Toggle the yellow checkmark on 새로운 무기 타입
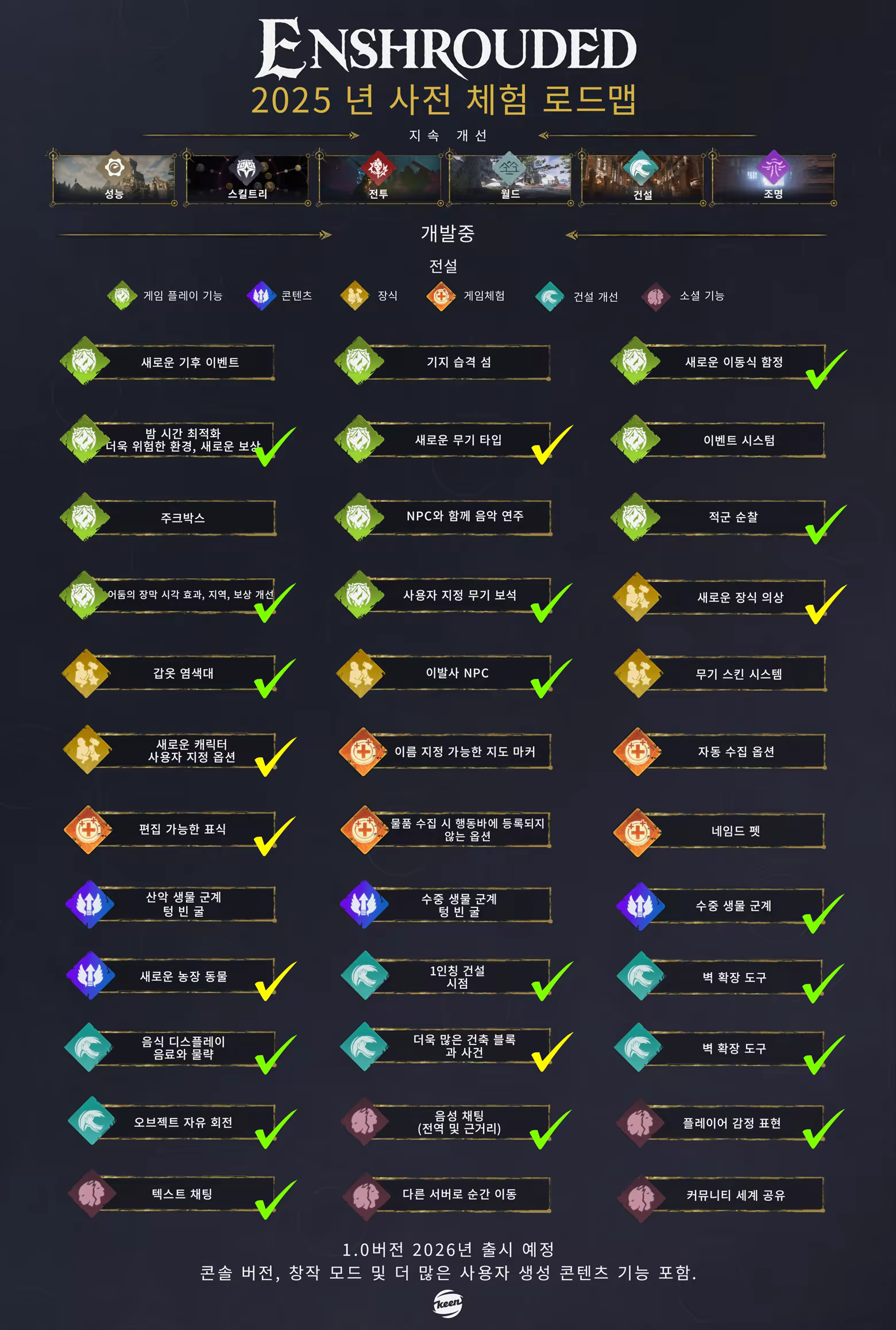The height and width of the screenshot is (1330, 896). 551,444
